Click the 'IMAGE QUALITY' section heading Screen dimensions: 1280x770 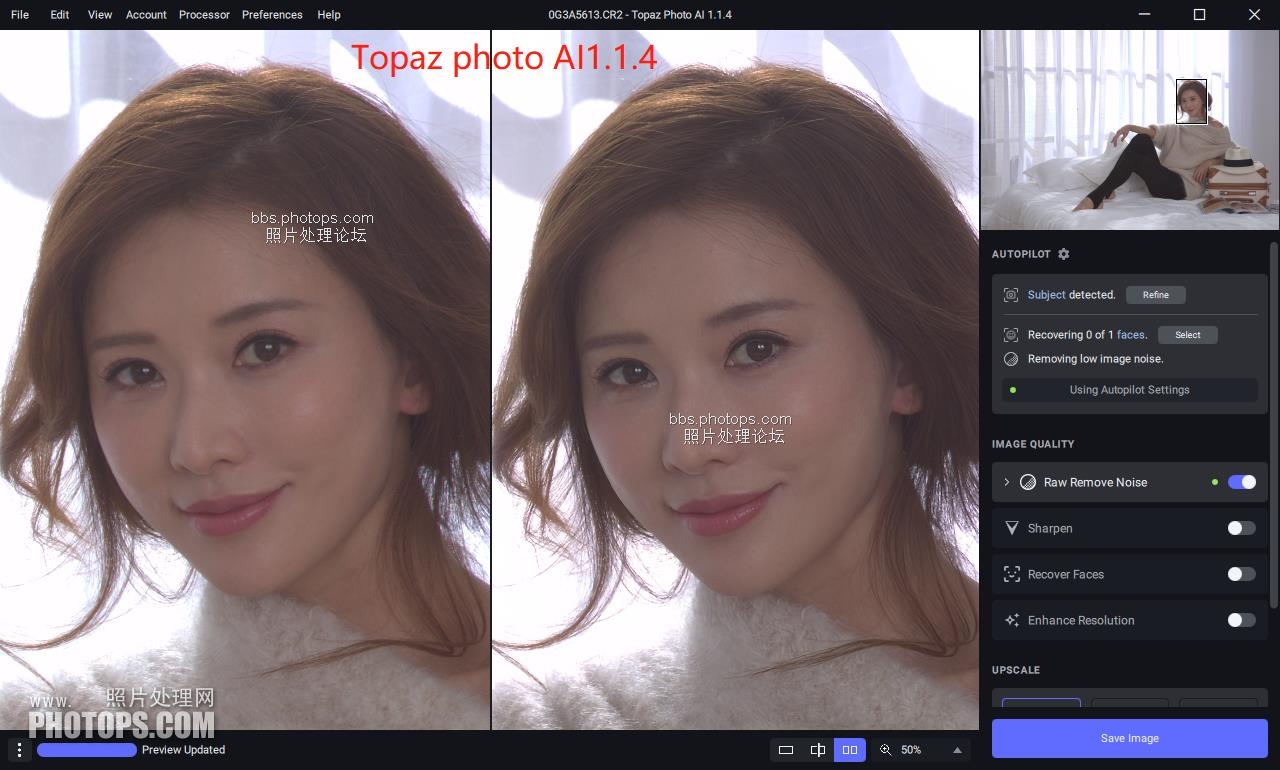[x=1033, y=444]
